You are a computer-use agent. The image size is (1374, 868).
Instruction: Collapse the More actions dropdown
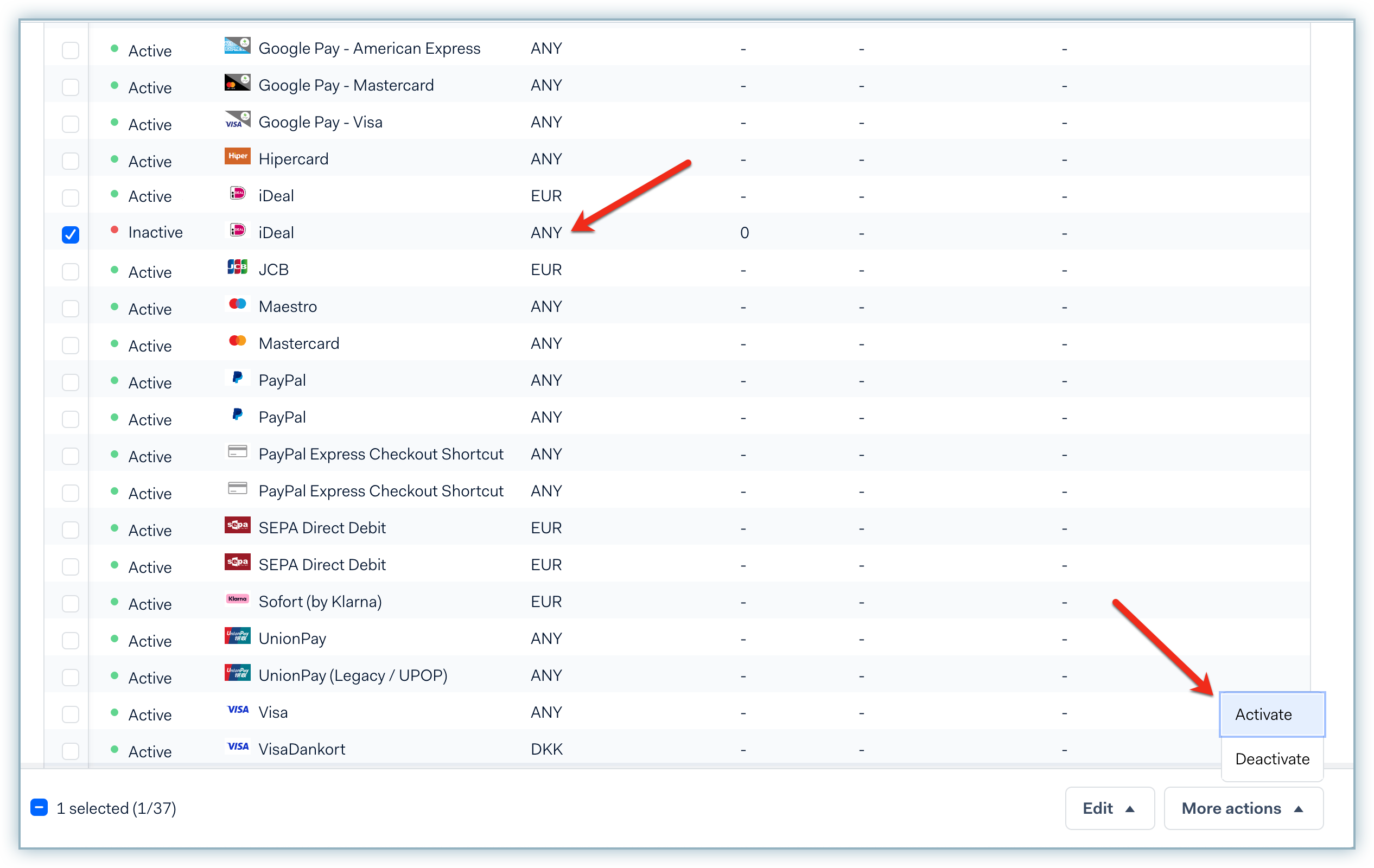pos(1243,808)
